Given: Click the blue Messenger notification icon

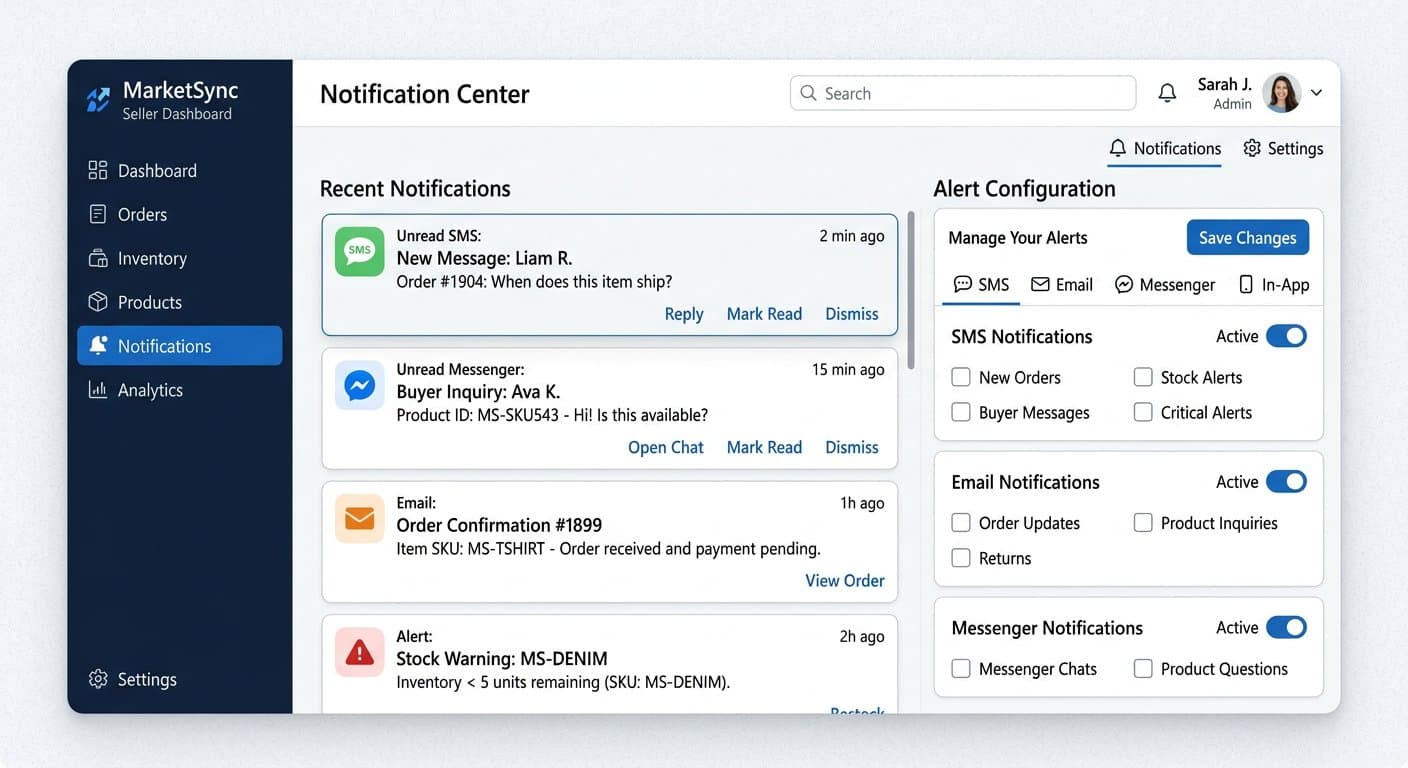Looking at the screenshot, I should 359,385.
